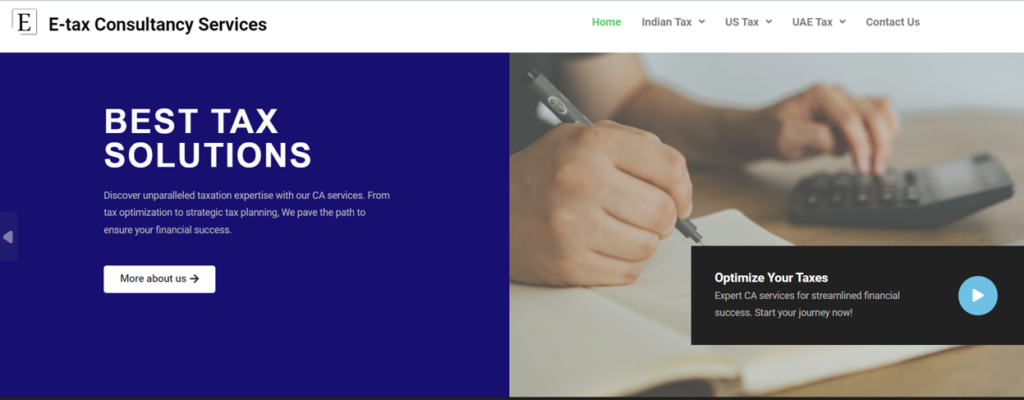This screenshot has height=400, width=1024.
Task: Click the Expert CA services description text
Action: [x=807, y=305]
